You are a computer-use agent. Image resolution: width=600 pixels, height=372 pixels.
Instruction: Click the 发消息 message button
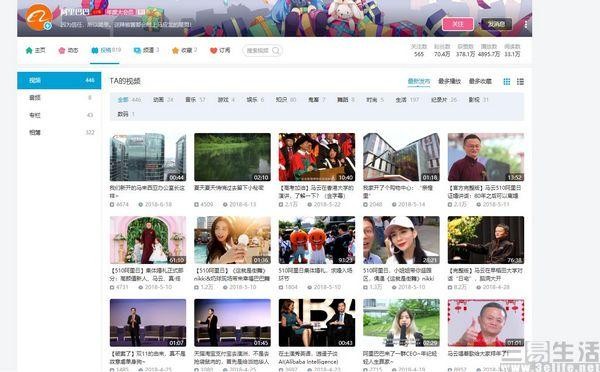tap(496, 24)
